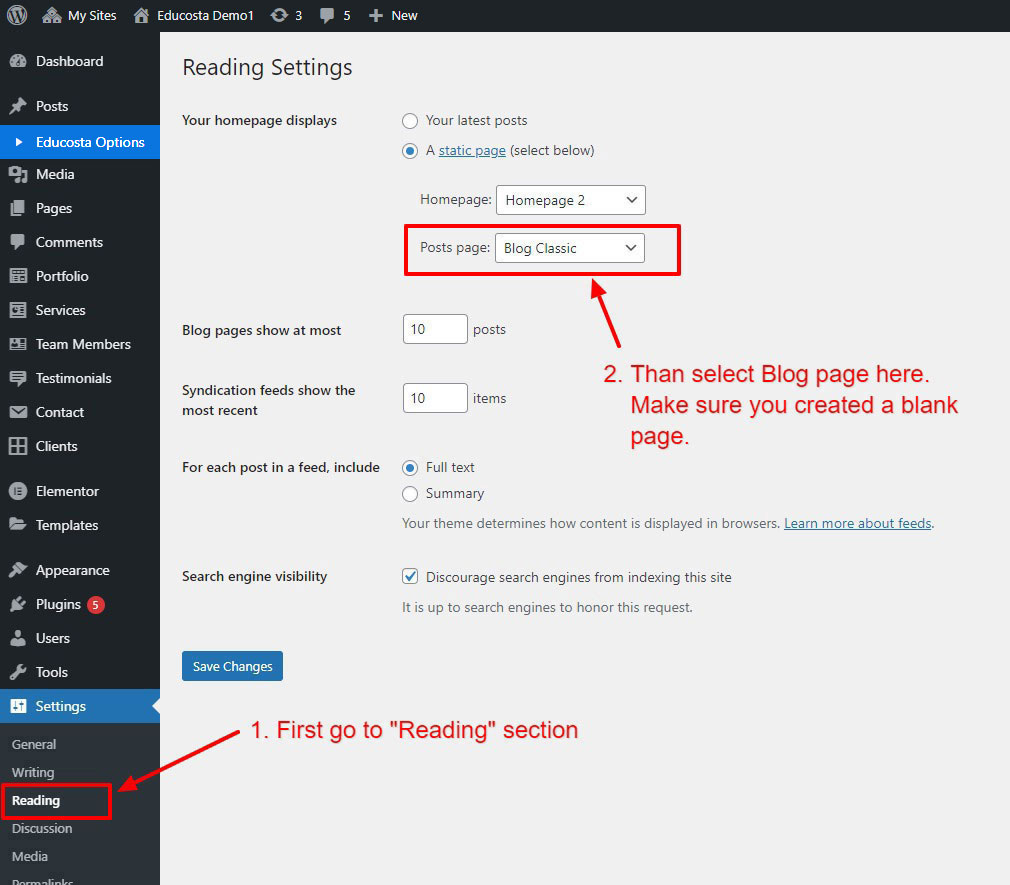This screenshot has width=1010, height=885.
Task: Click the Dashboard gauge icon
Action: pyautogui.click(x=18, y=61)
